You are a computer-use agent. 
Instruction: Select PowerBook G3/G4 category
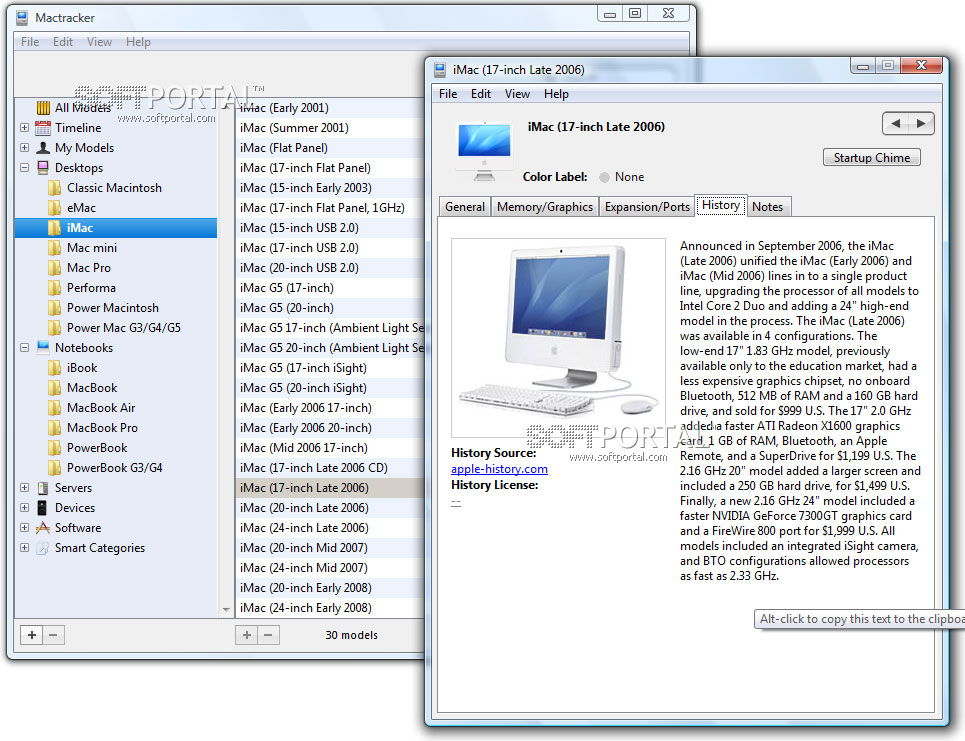pyautogui.click(x=116, y=468)
